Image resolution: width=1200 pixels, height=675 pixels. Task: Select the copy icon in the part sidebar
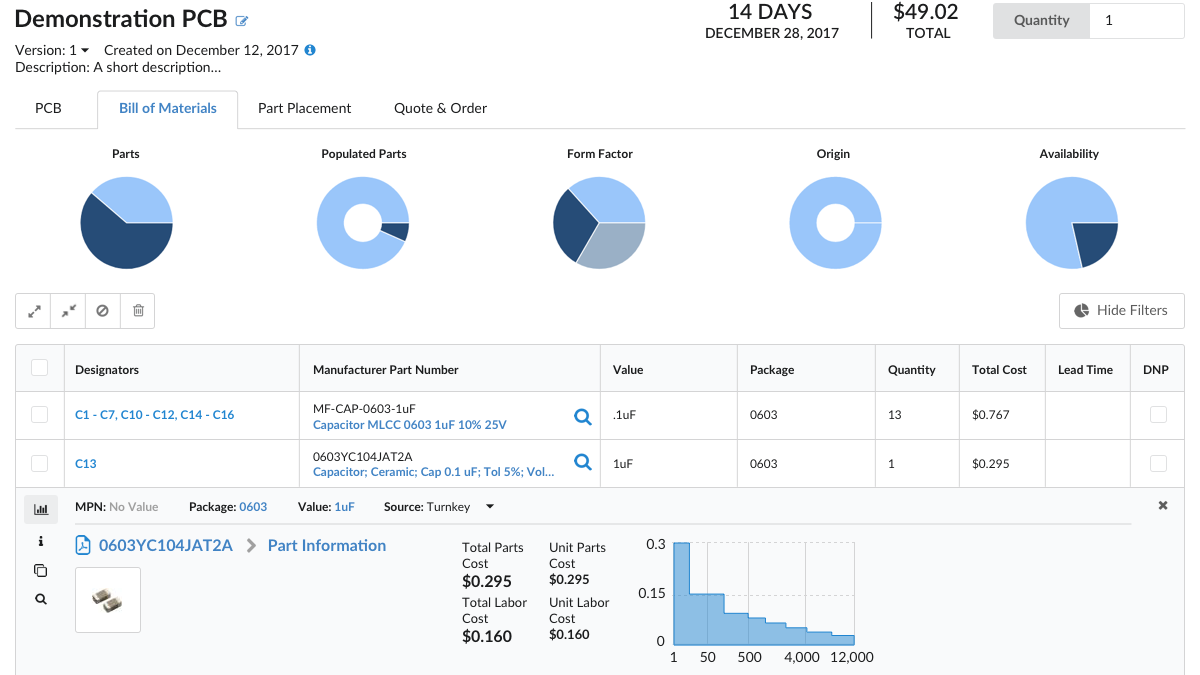[x=41, y=570]
